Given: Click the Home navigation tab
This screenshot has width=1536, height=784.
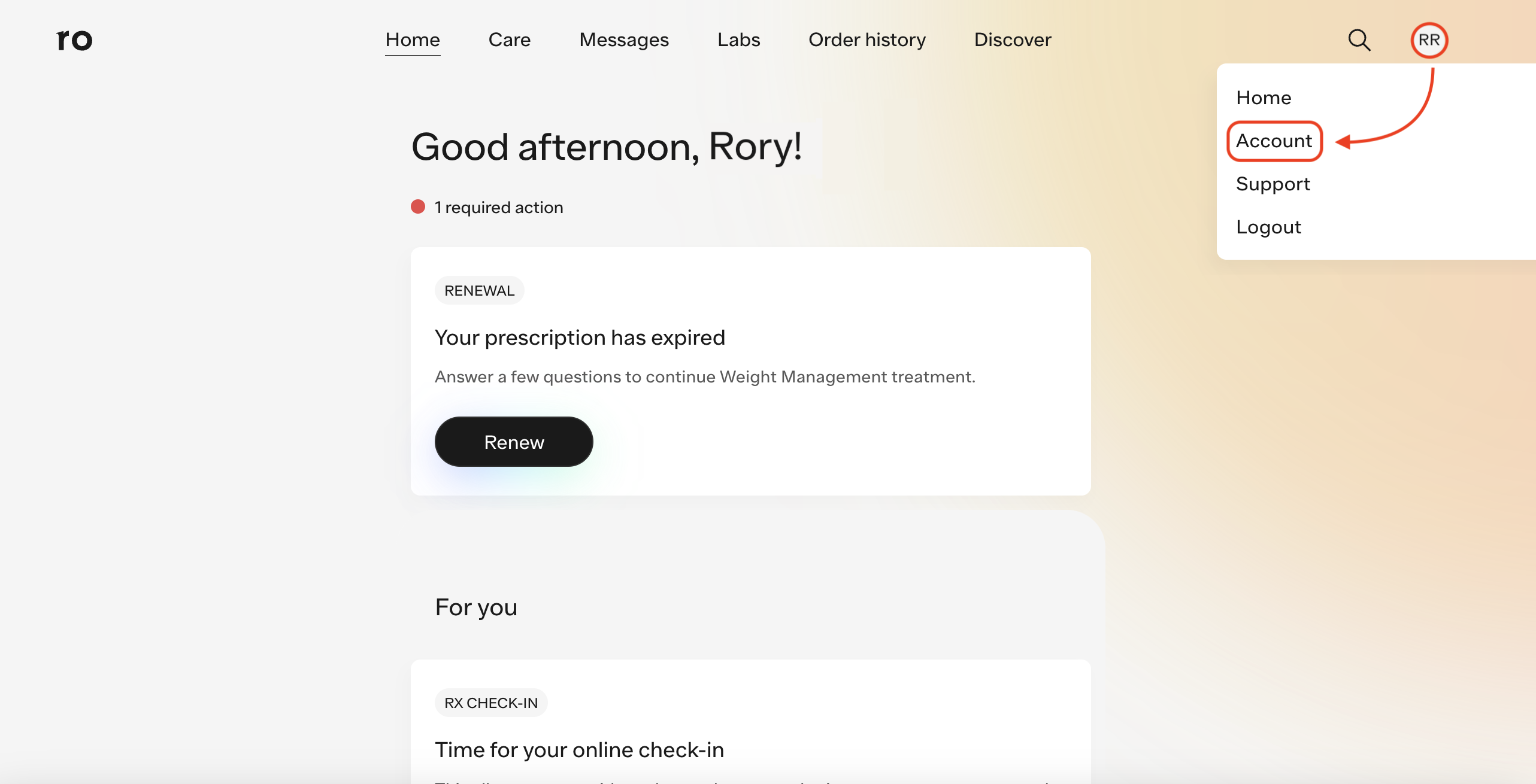Looking at the screenshot, I should pyautogui.click(x=412, y=39).
